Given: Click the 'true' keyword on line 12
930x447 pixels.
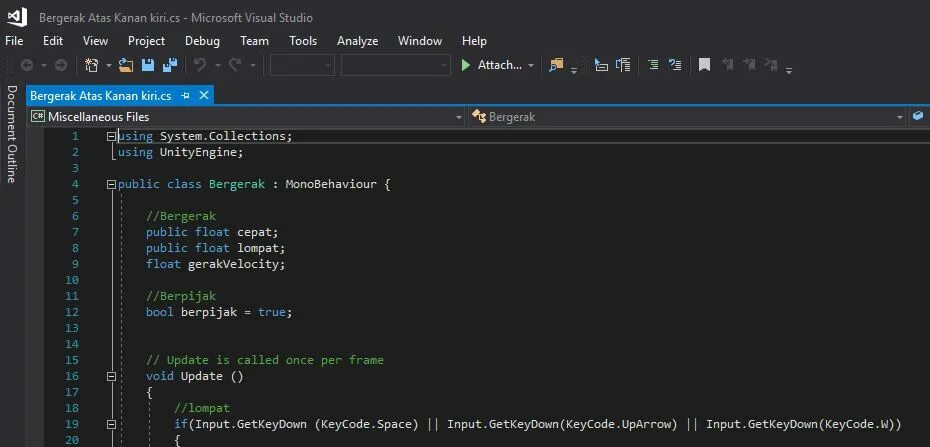Looking at the screenshot, I should coord(272,312).
